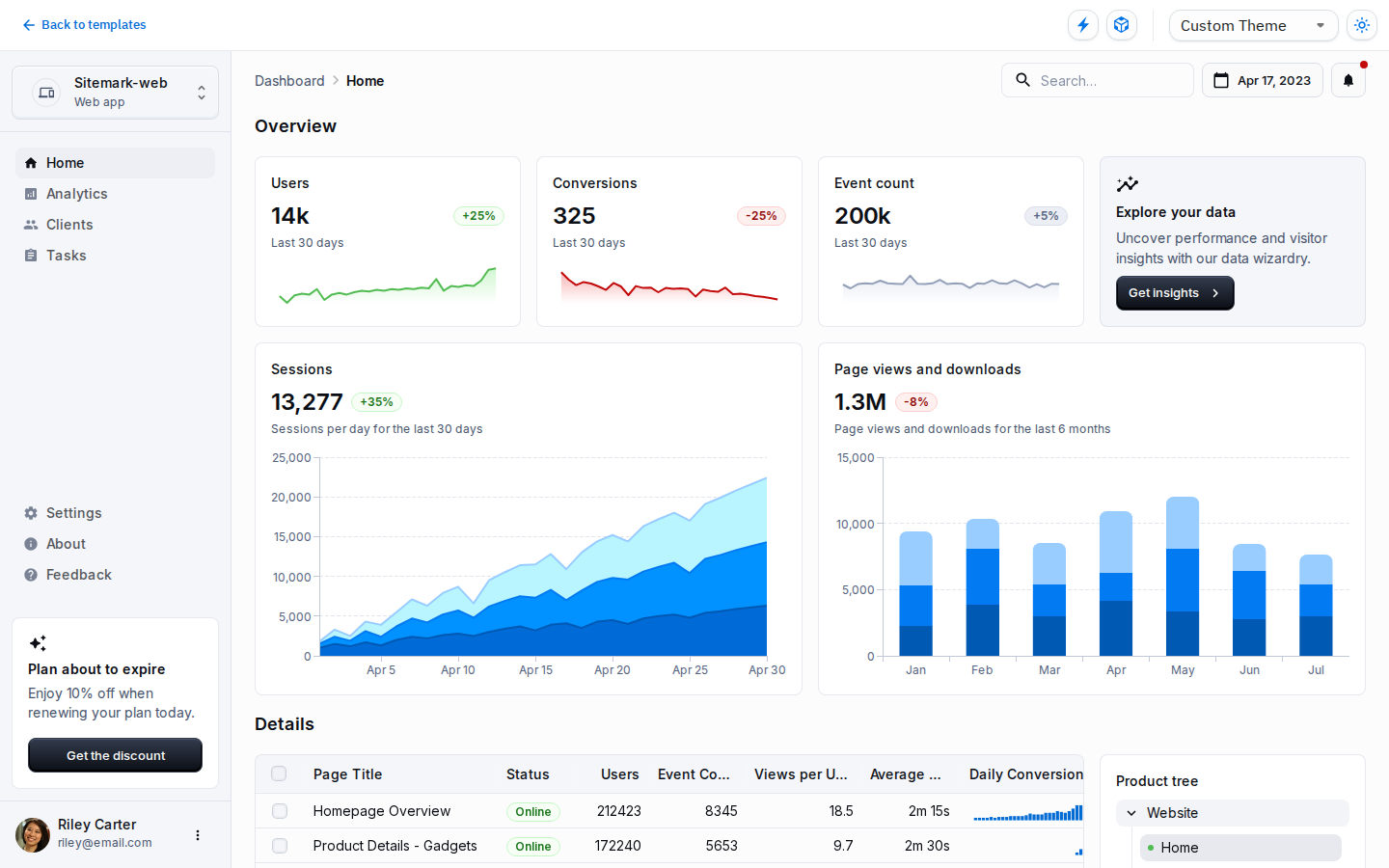This screenshot has width=1389, height=868.
Task: Check the select-all checkbox in table header
Action: [279, 773]
